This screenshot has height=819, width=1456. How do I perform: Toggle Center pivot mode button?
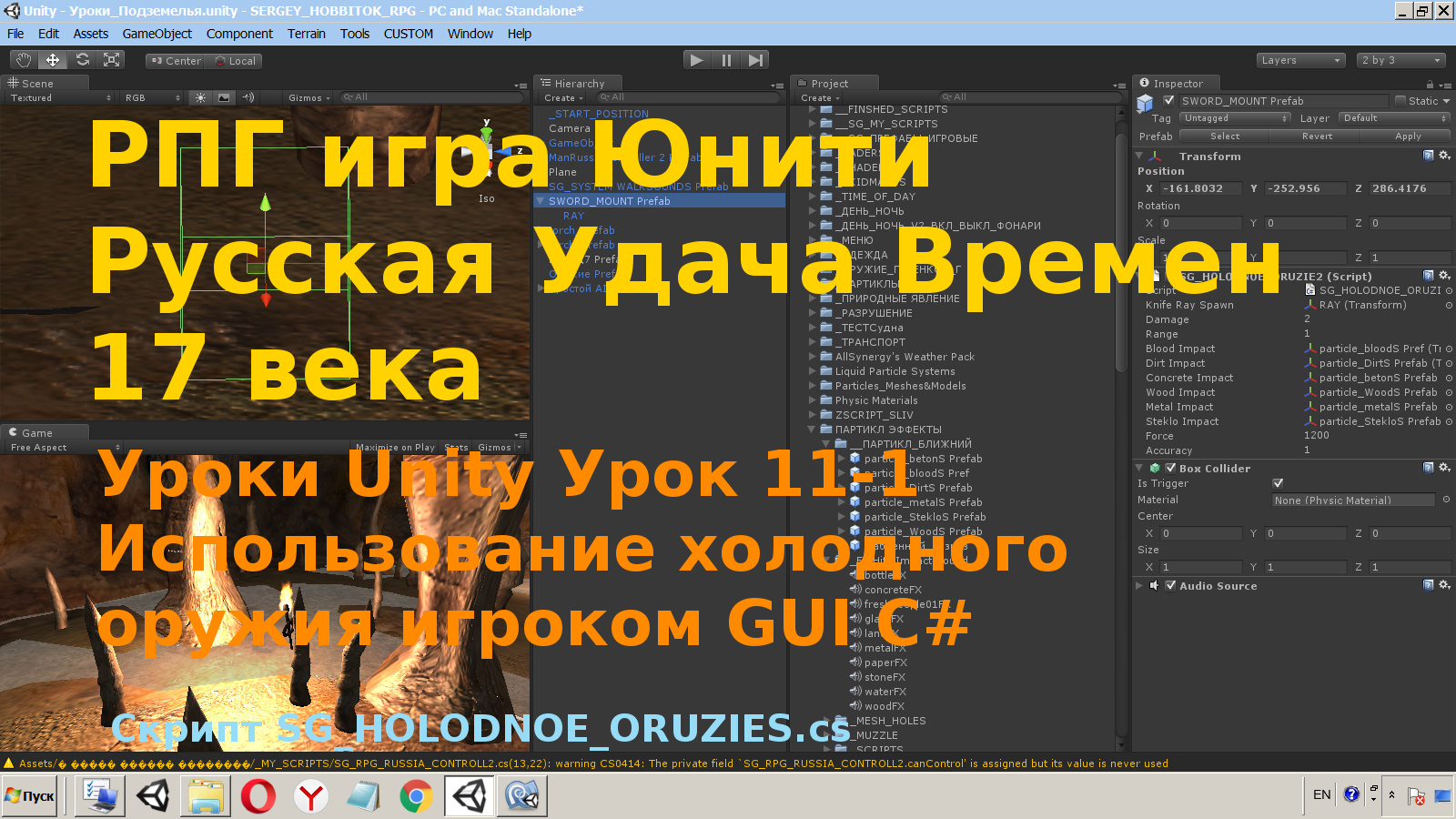[176, 61]
